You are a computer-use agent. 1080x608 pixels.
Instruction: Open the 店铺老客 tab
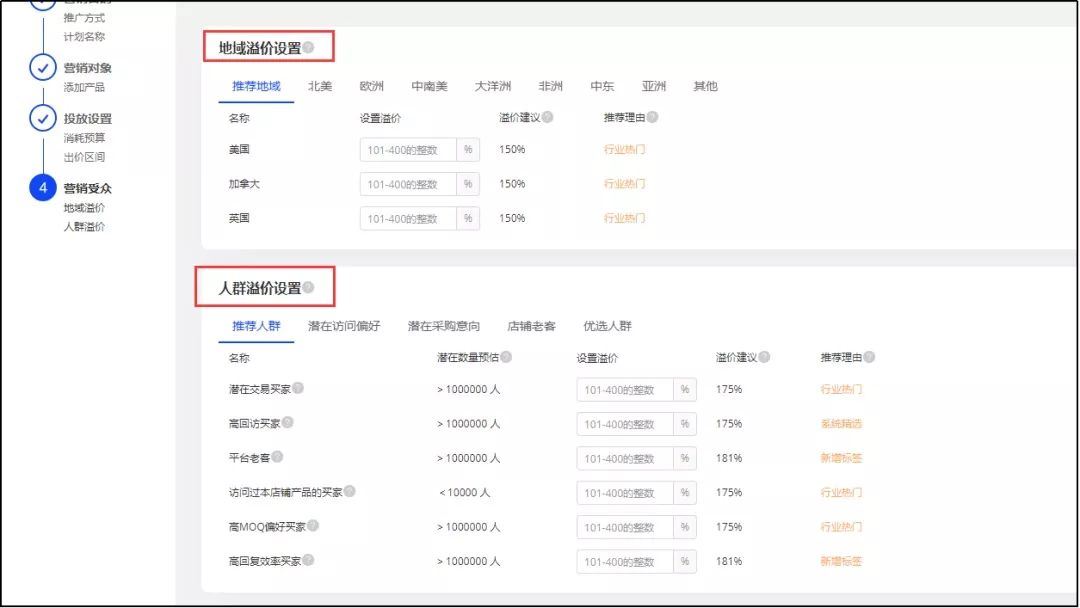point(531,326)
